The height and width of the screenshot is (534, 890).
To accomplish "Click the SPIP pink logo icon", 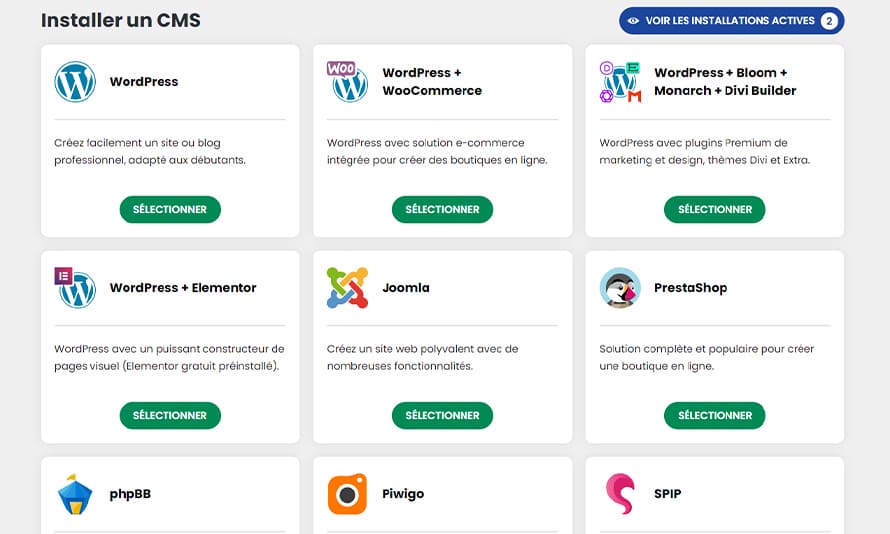I will 620,494.
